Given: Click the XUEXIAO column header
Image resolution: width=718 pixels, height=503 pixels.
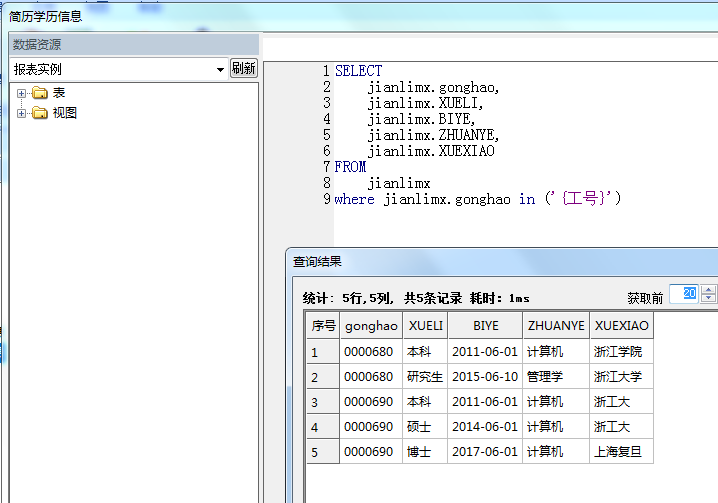Looking at the screenshot, I should pyautogui.click(x=621, y=326).
